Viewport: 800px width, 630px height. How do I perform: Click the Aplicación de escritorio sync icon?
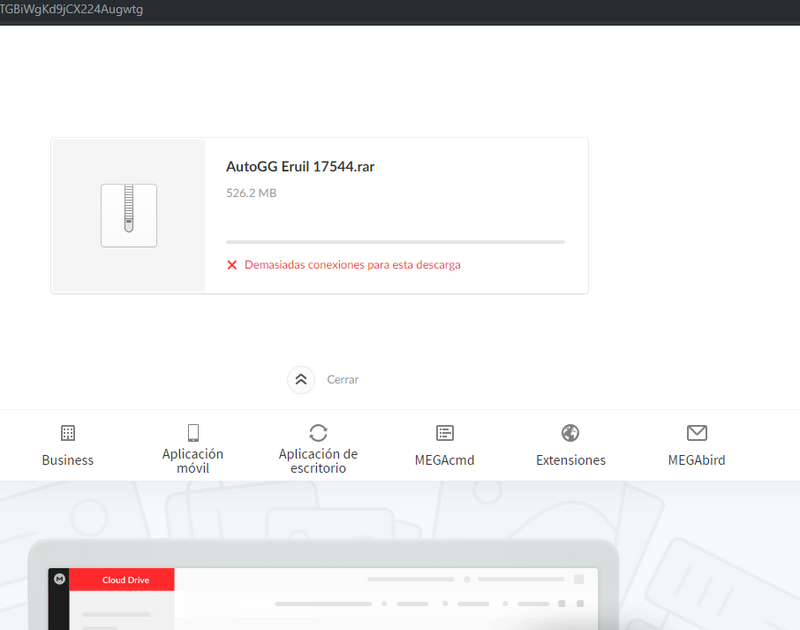(x=318, y=433)
